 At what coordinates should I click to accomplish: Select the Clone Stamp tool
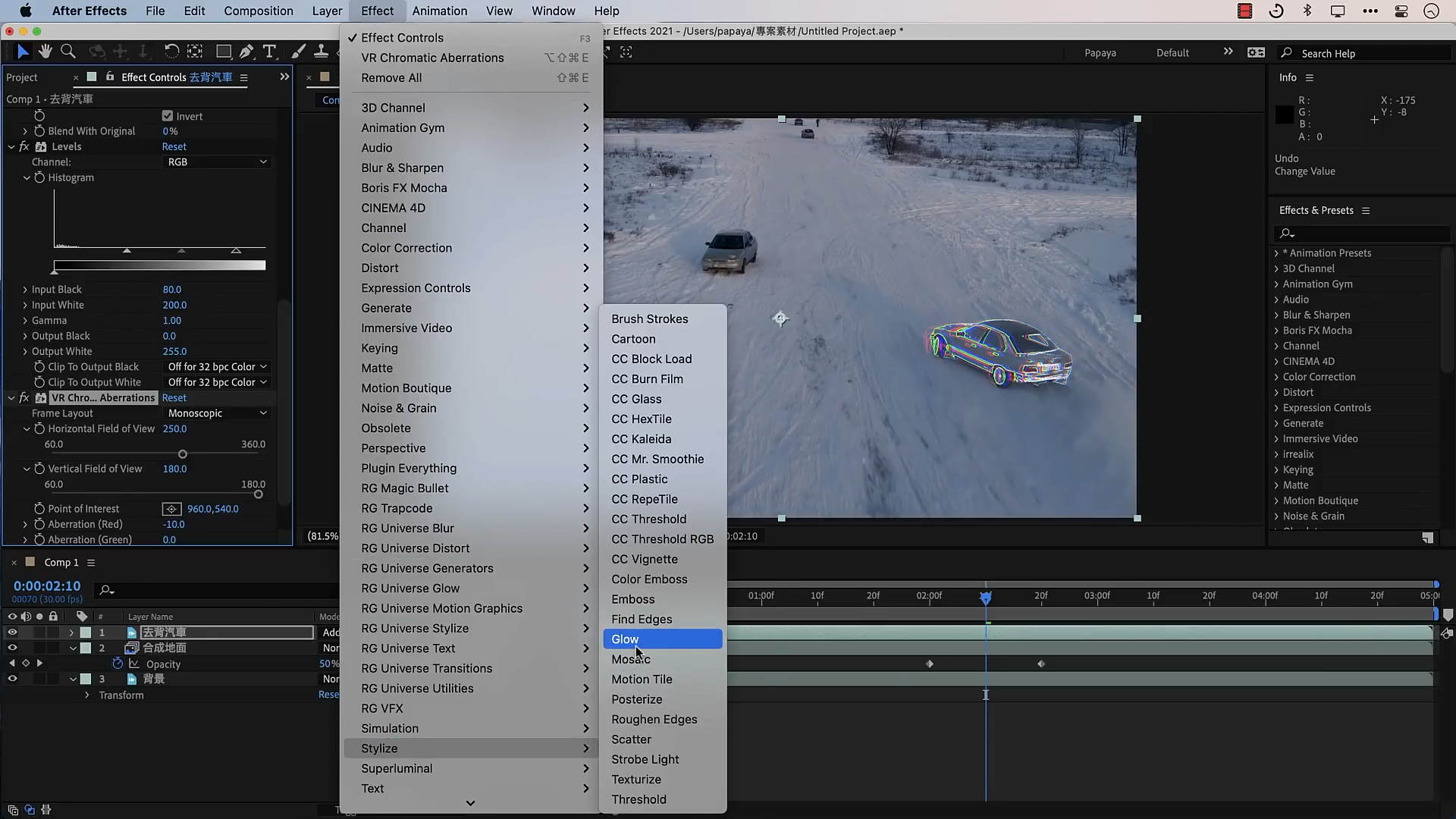[x=322, y=52]
